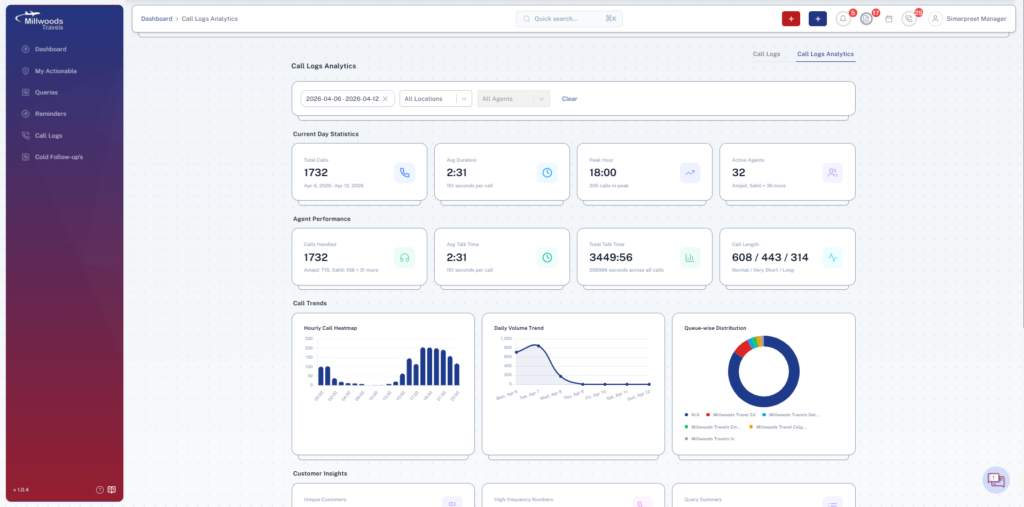Image resolution: width=1024 pixels, height=507 pixels.
Task: Open the chat support icon at bottom right
Action: (996, 480)
